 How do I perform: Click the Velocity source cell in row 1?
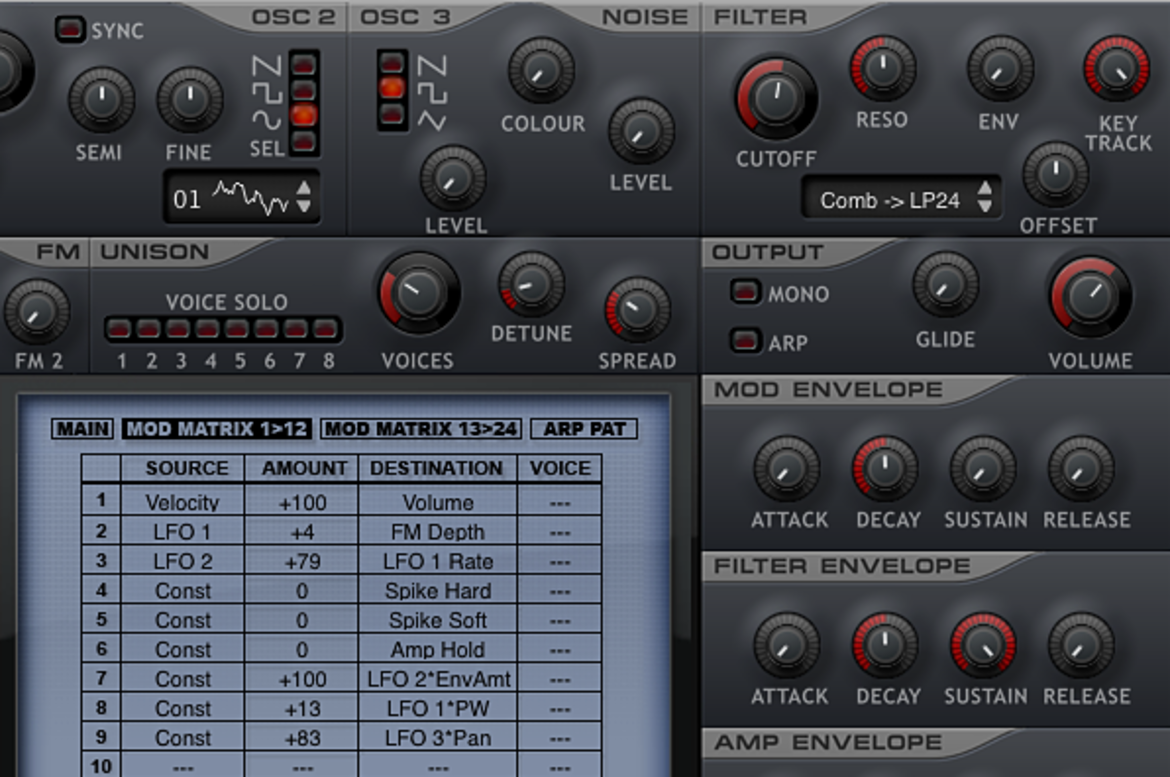[182, 502]
